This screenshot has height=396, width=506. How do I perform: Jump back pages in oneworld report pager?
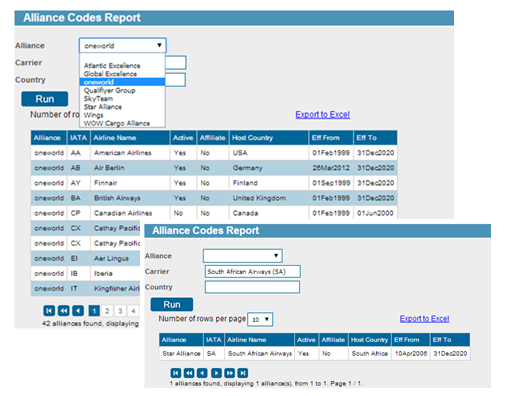63,311
